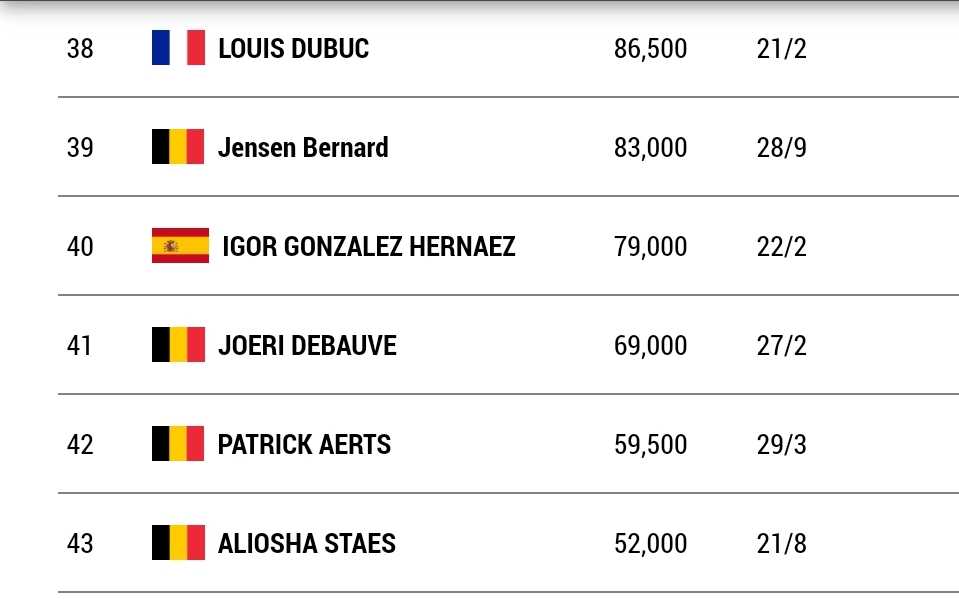The width and height of the screenshot is (959, 599).
Task: Open ALIOSHA STAES profile
Action: point(307,544)
